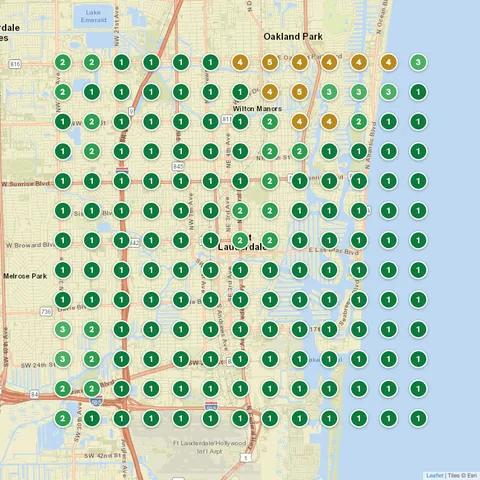Select the gold 5 marker in the second marker row
Image resolution: width=480 pixels, height=480 pixels.
(x=299, y=92)
